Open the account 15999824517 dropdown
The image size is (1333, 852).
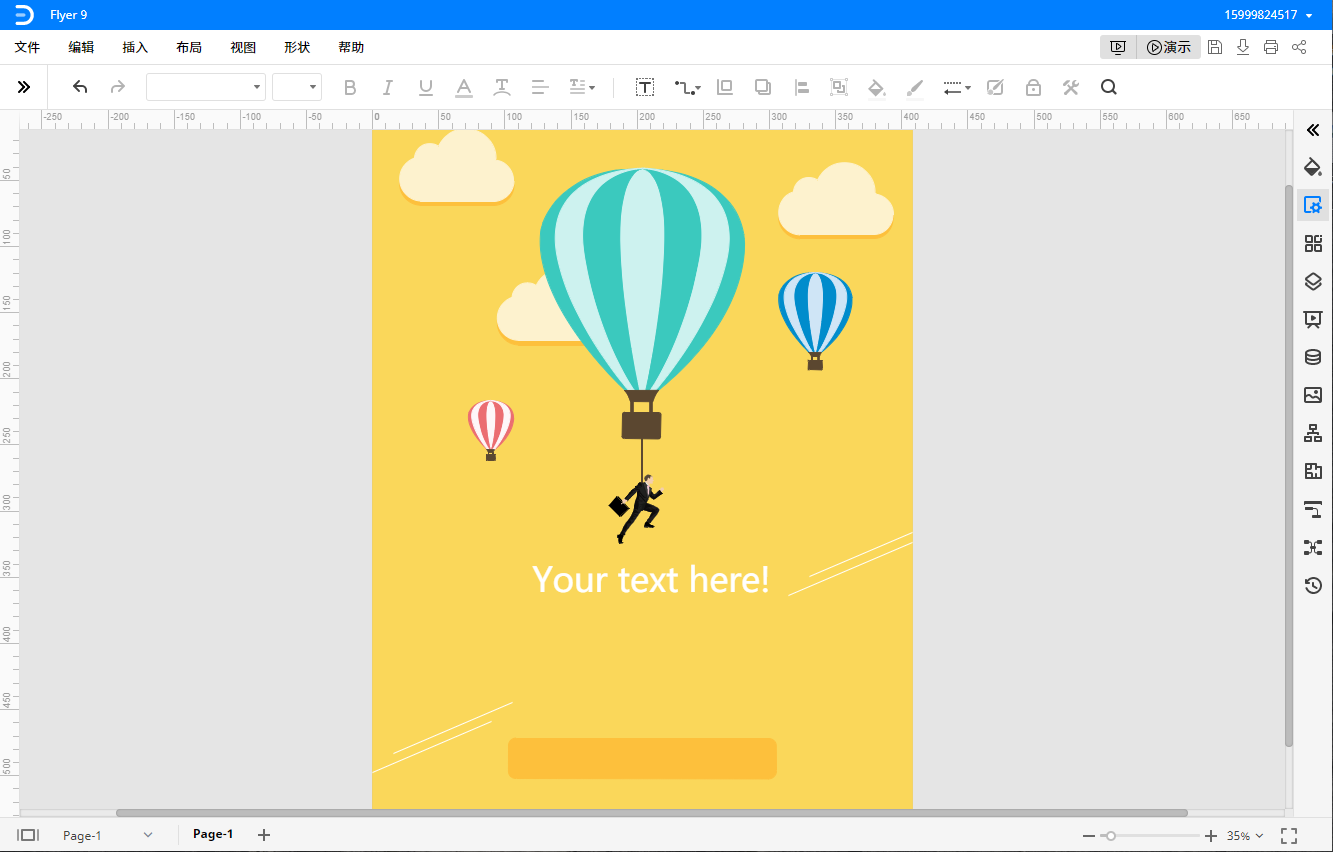pyautogui.click(x=1268, y=15)
